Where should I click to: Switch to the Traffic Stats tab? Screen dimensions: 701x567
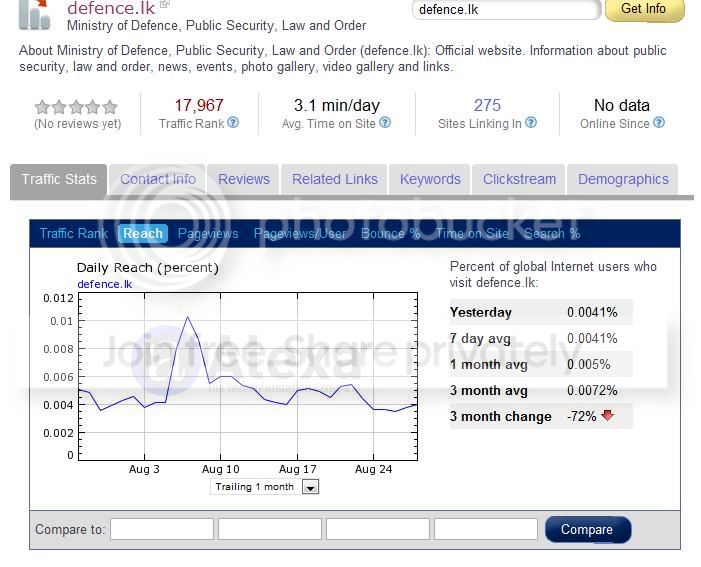pos(59,180)
